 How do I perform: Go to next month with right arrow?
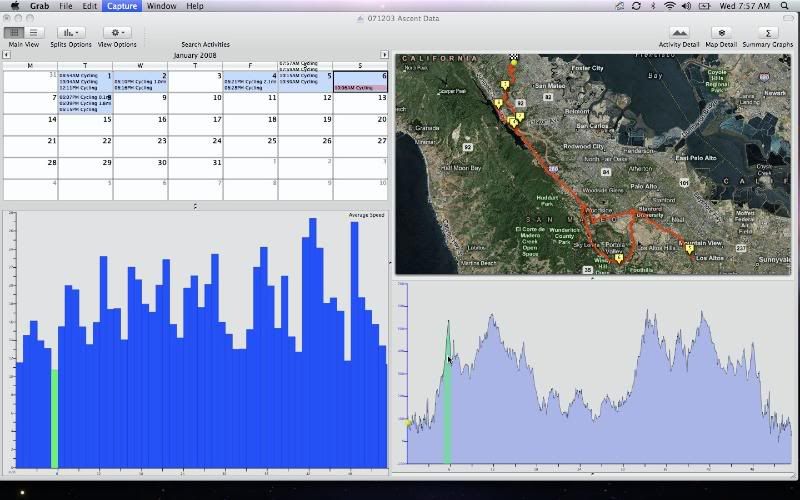(x=384, y=55)
